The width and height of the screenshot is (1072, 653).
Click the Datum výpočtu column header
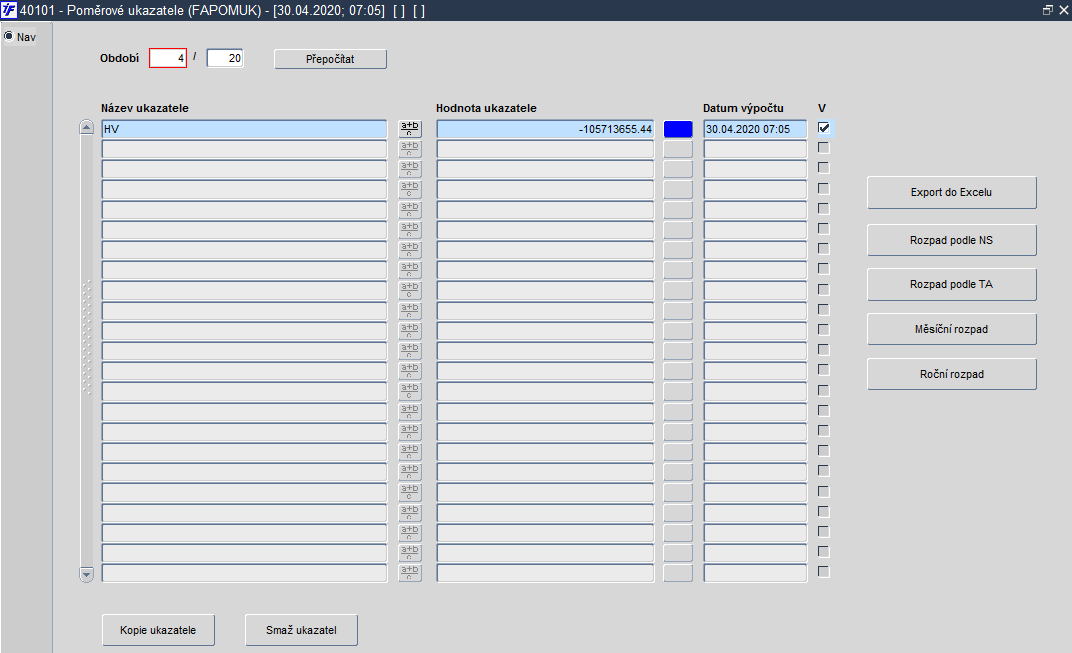click(x=743, y=108)
